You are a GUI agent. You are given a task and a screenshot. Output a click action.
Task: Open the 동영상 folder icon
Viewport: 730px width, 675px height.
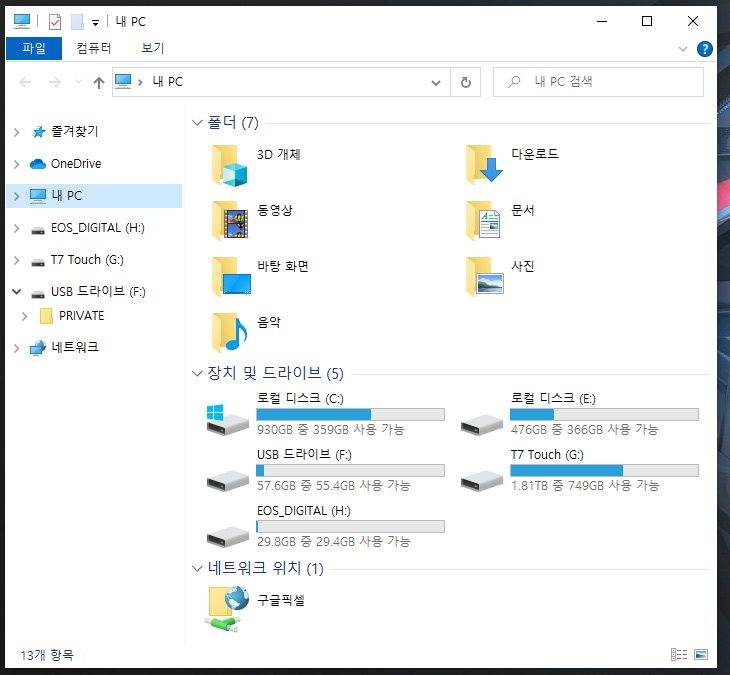click(230, 221)
